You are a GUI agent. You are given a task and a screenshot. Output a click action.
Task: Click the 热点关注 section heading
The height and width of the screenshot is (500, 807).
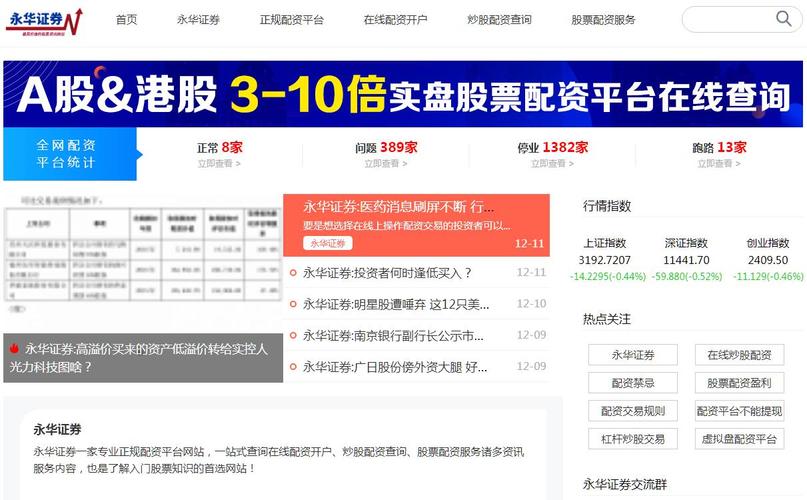tap(607, 319)
